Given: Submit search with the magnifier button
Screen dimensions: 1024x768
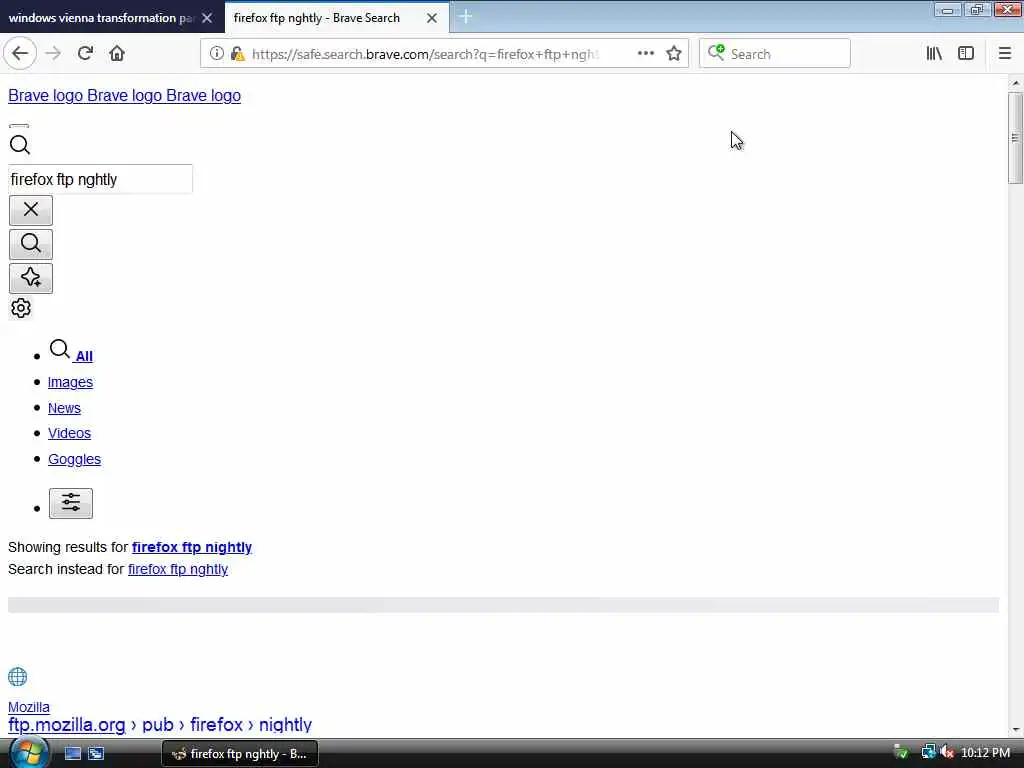Looking at the screenshot, I should [x=31, y=244].
